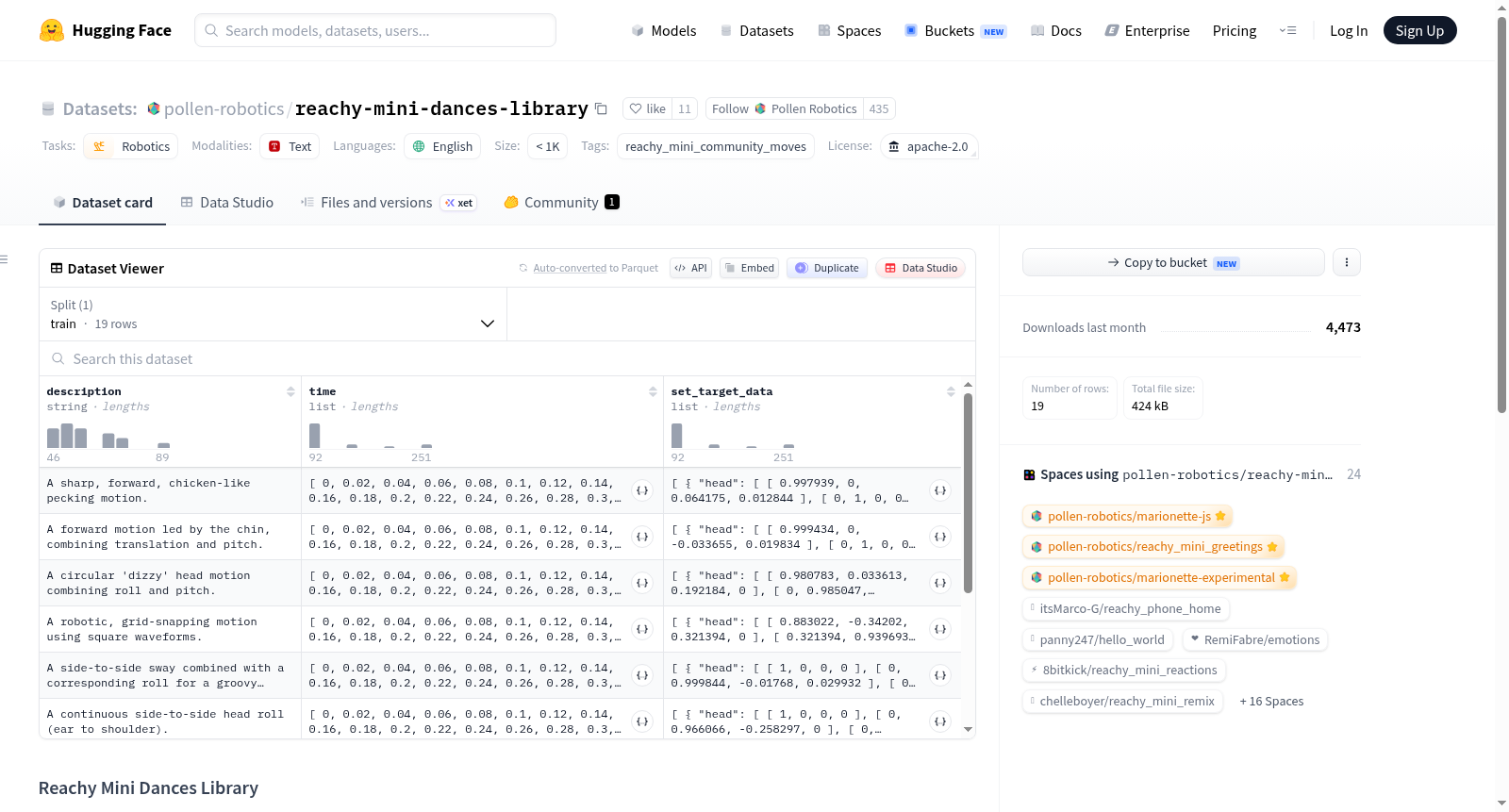
Task: Click the dataset table vertical scrollbar
Action: [968, 493]
